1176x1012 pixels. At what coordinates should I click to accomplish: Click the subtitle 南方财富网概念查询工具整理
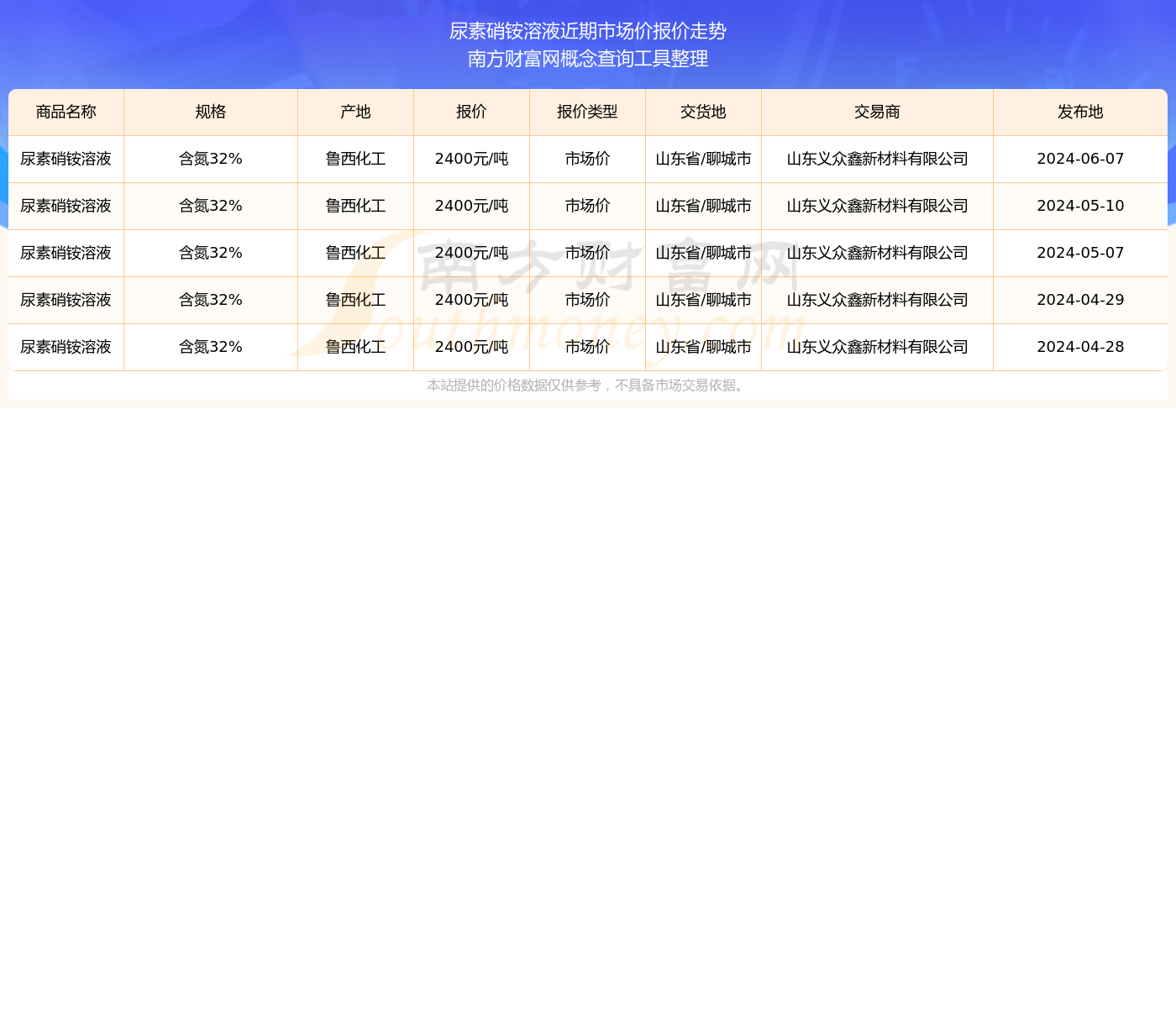tap(588, 59)
